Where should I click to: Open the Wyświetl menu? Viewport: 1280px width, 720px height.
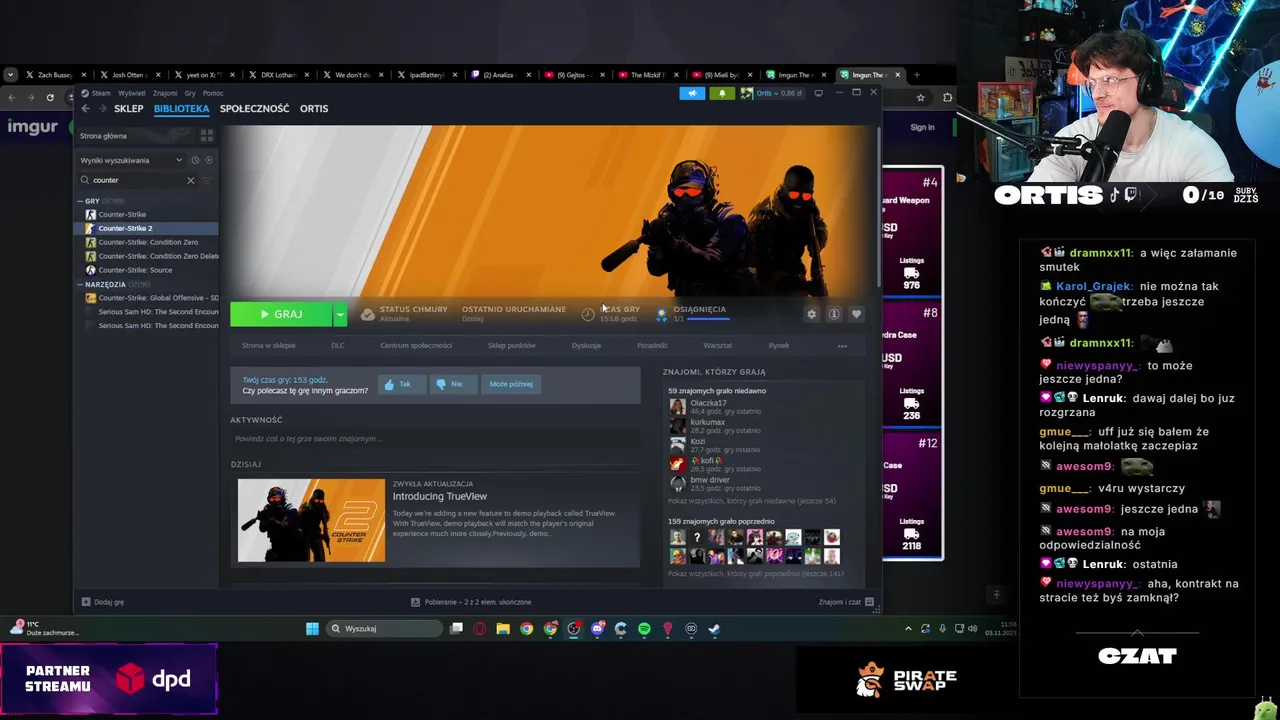[131, 93]
